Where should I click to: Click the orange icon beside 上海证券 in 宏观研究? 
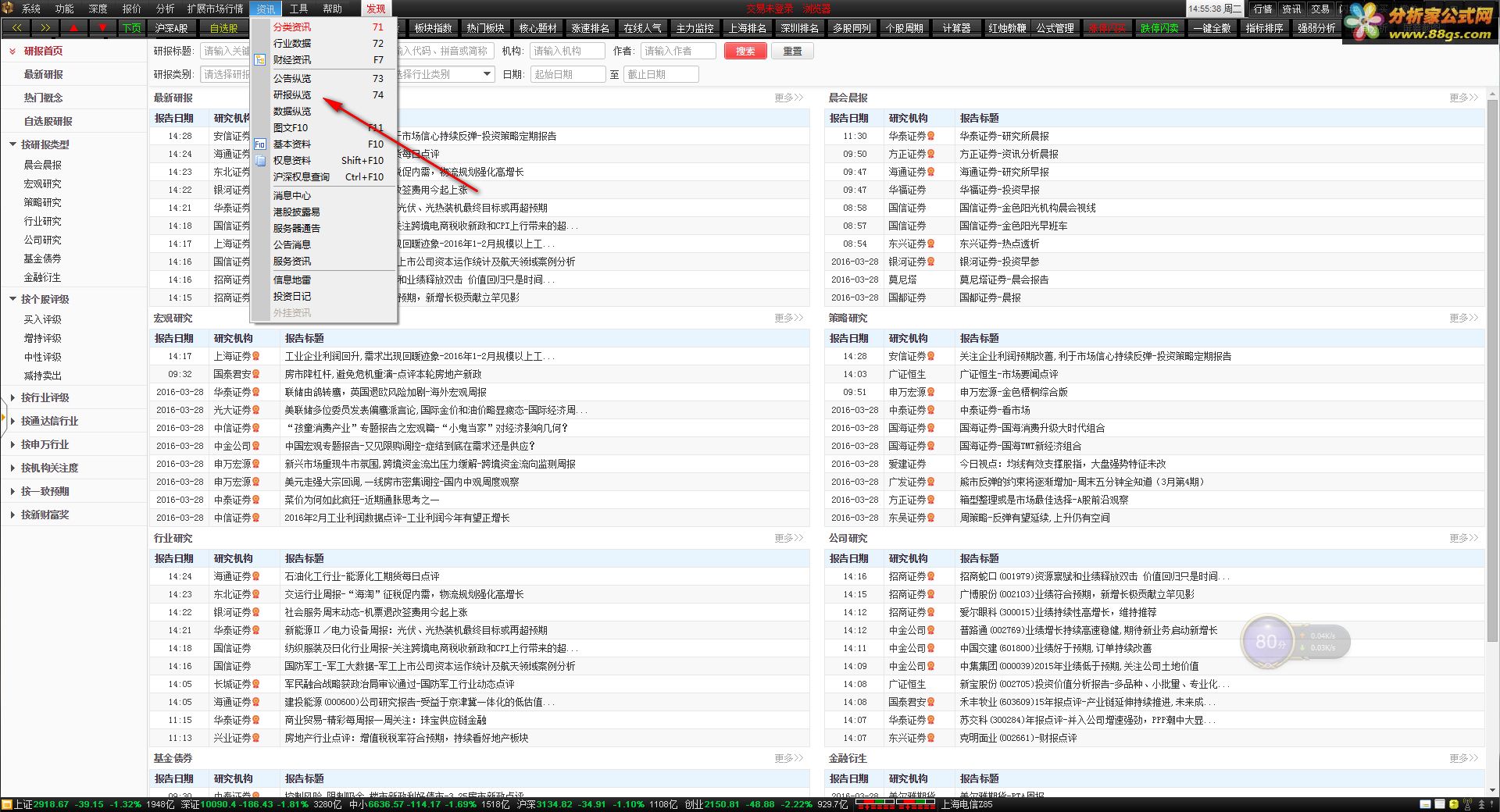tap(255, 356)
